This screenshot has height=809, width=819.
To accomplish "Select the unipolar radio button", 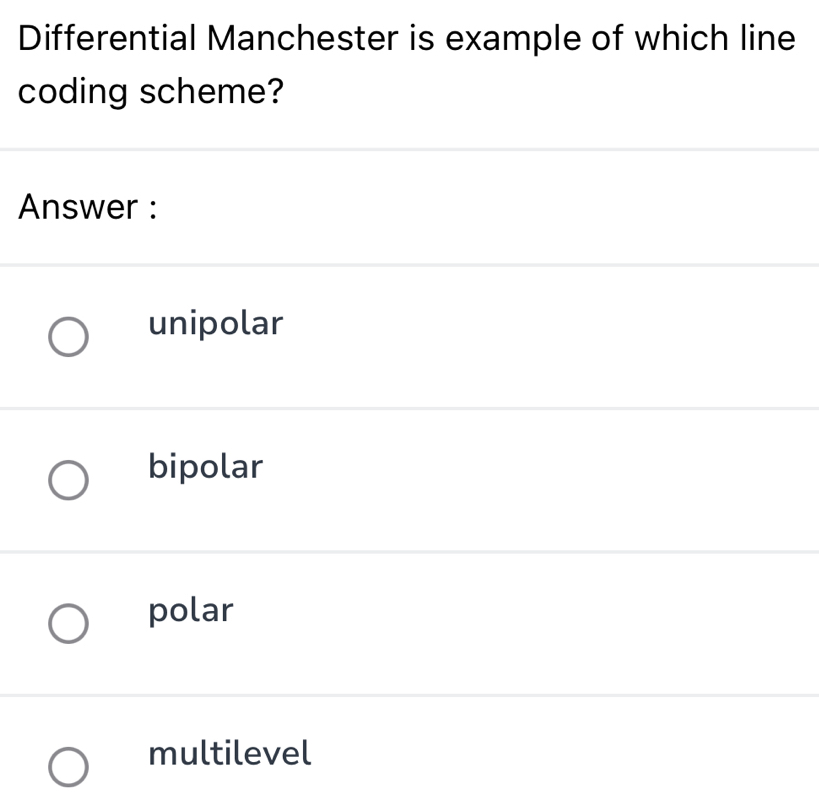I will [68, 337].
